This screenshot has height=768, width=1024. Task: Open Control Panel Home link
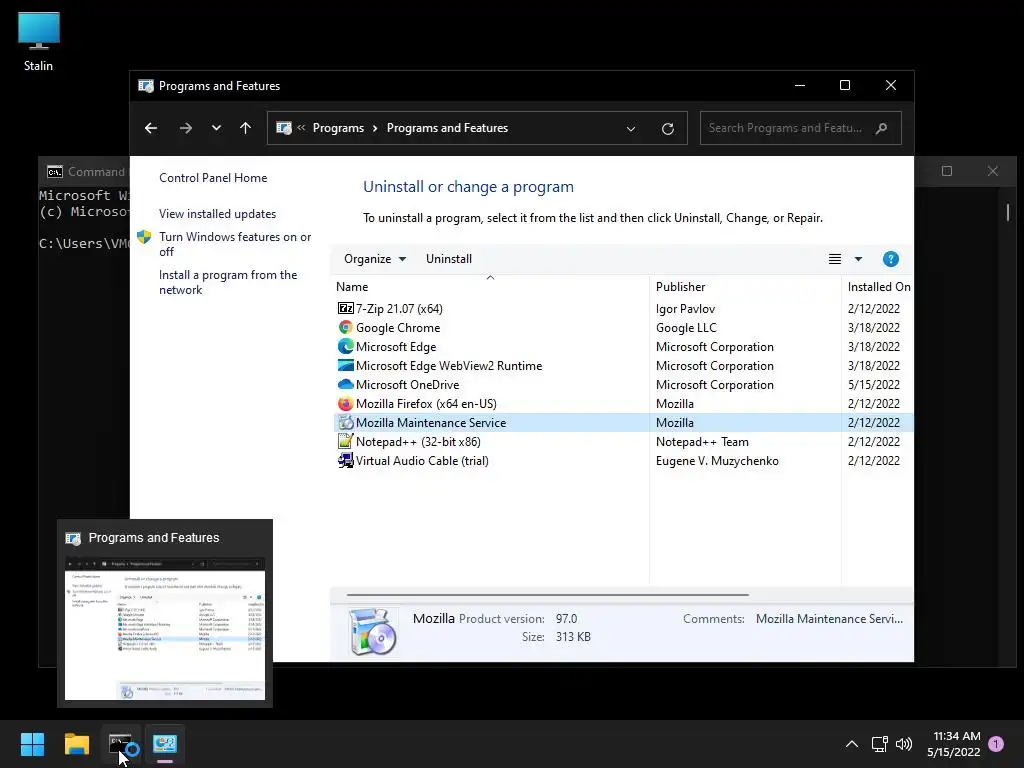point(213,178)
